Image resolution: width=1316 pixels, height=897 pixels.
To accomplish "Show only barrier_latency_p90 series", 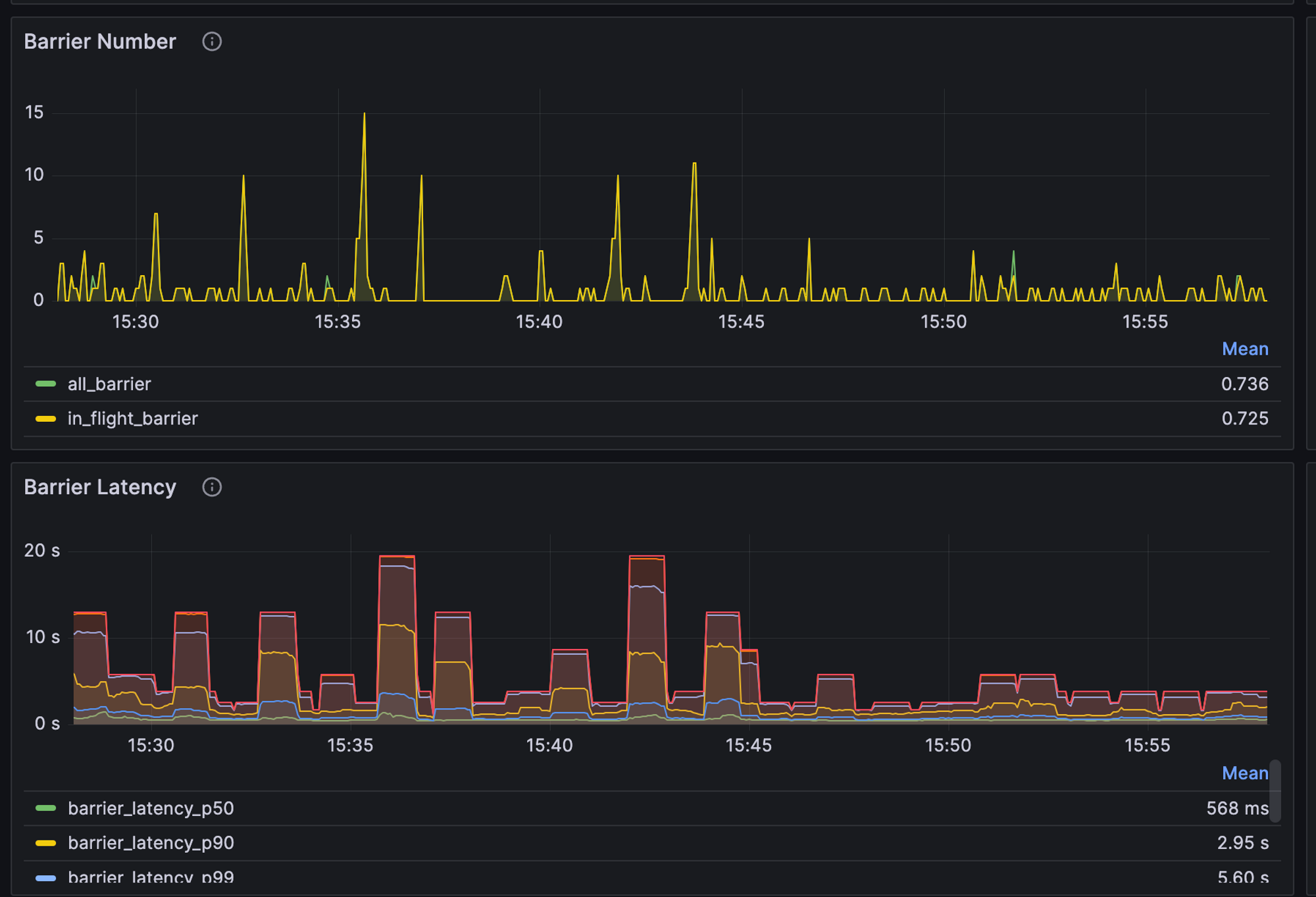I will click(151, 843).
